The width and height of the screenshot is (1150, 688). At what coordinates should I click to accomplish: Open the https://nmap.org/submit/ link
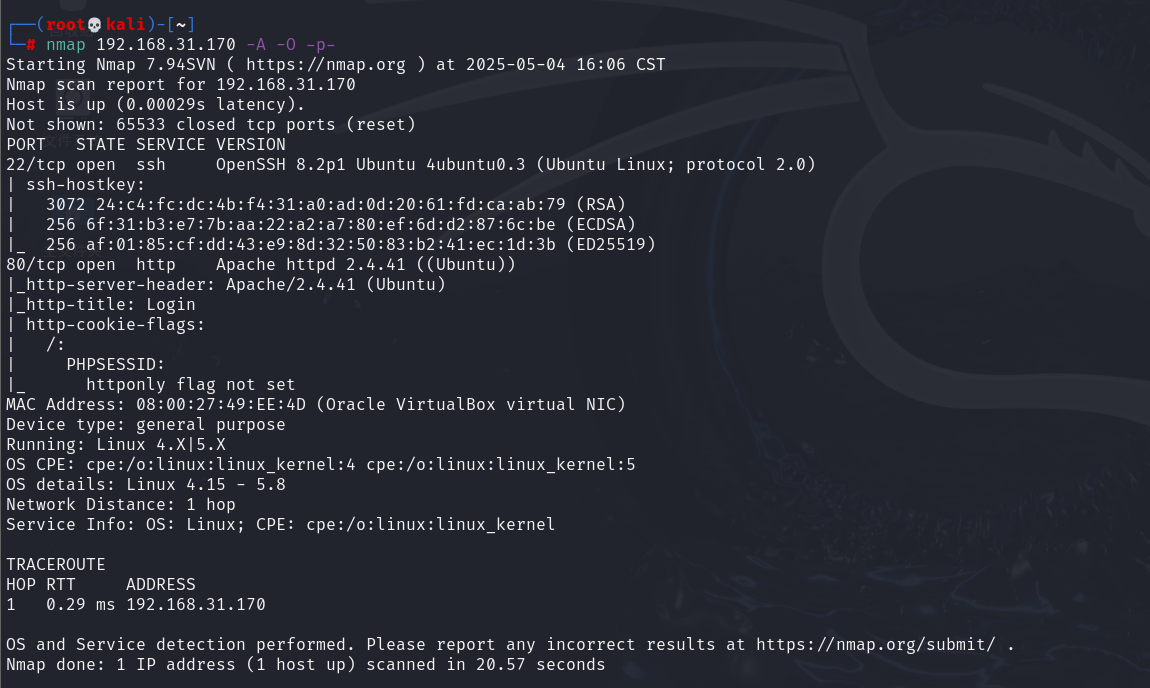point(876,645)
